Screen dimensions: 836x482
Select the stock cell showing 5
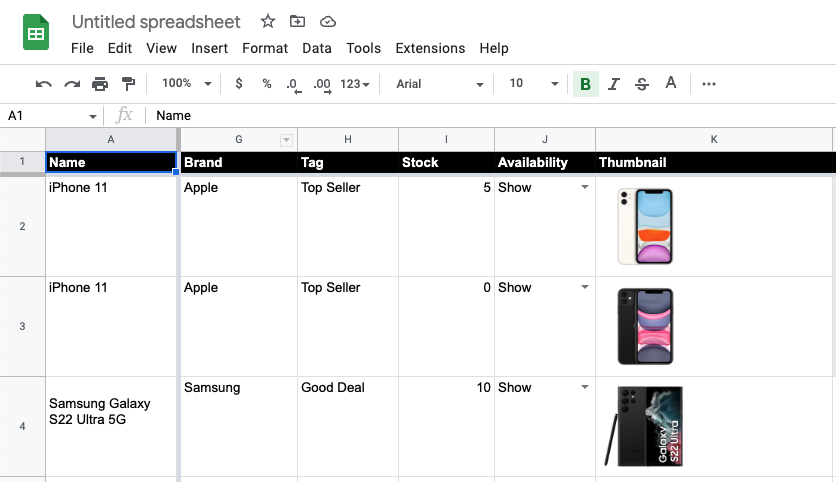point(446,226)
